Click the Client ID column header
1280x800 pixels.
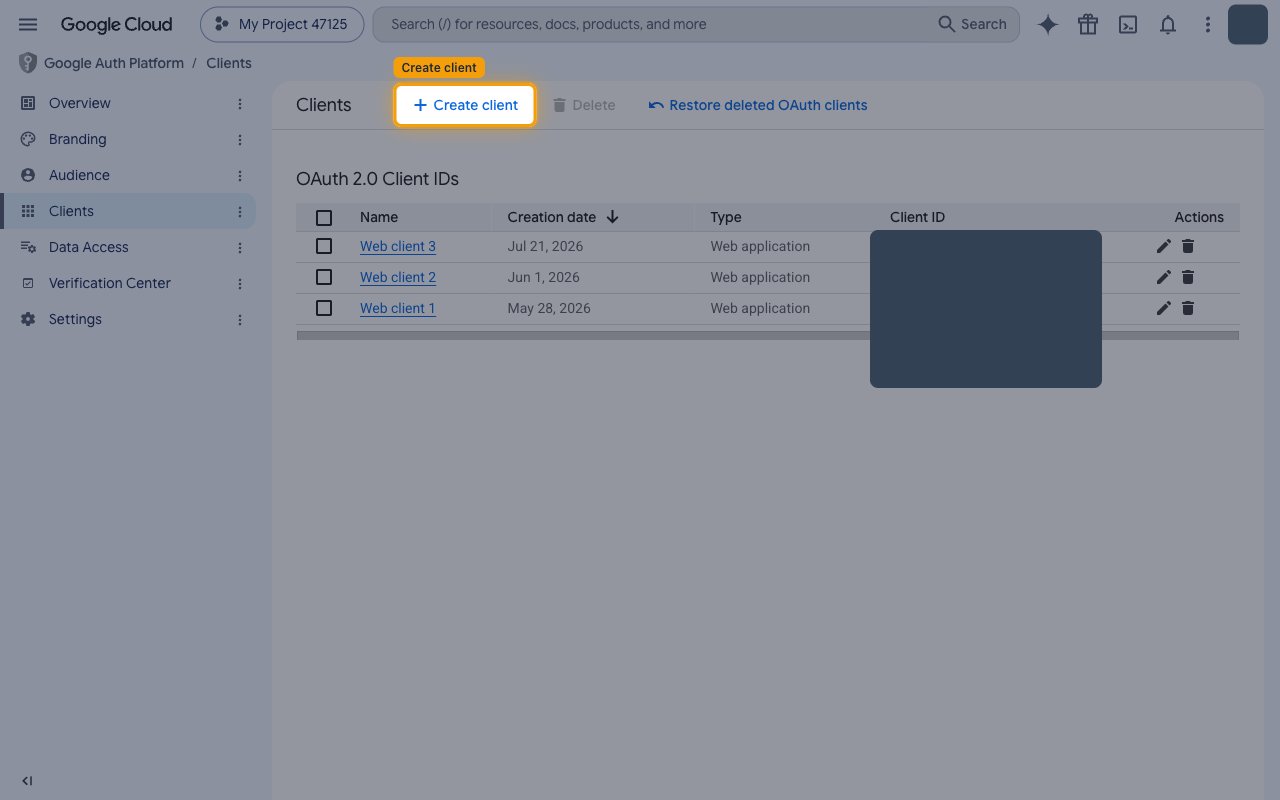917,217
